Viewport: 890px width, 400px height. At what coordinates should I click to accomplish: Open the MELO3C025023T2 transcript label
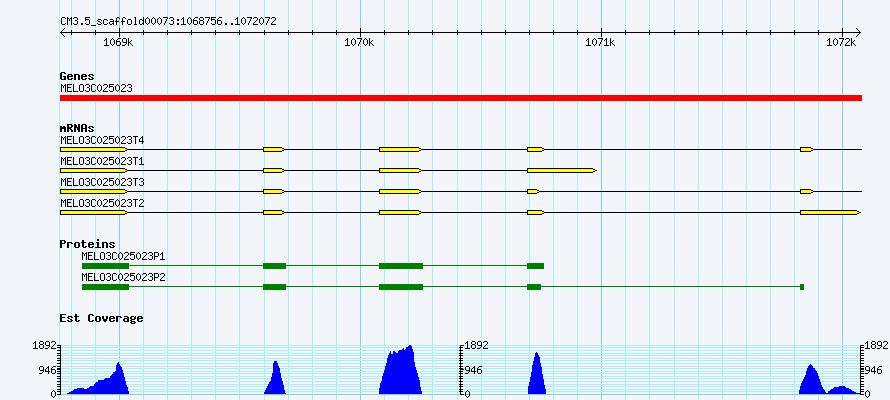point(102,203)
